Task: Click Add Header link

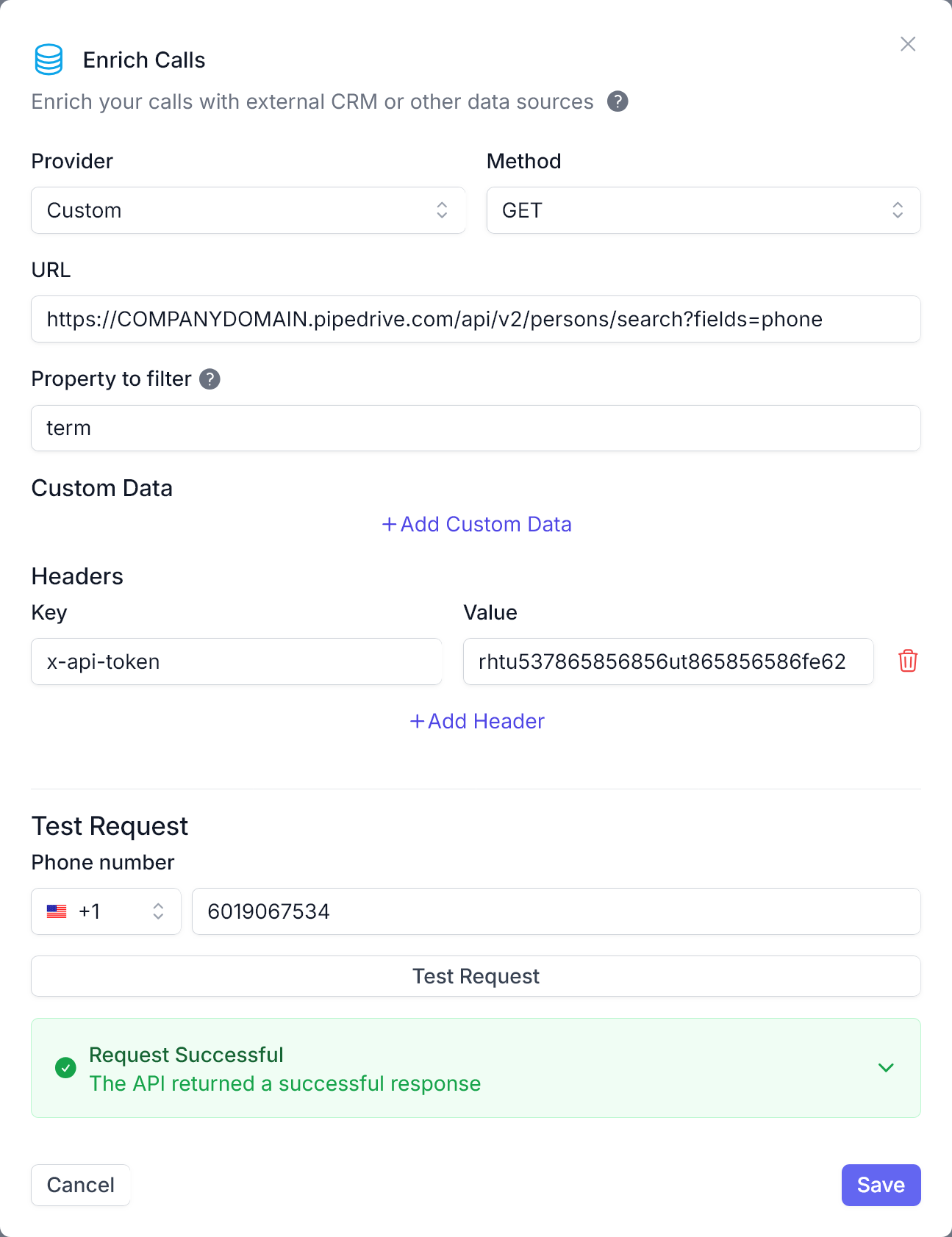Action: [476, 721]
